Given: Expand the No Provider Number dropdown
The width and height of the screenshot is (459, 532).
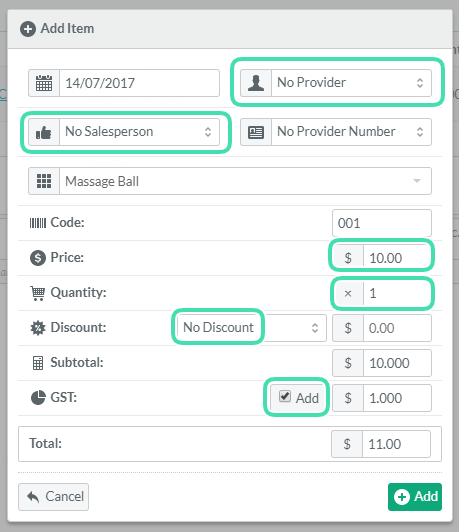Looking at the screenshot, I should [351, 132].
